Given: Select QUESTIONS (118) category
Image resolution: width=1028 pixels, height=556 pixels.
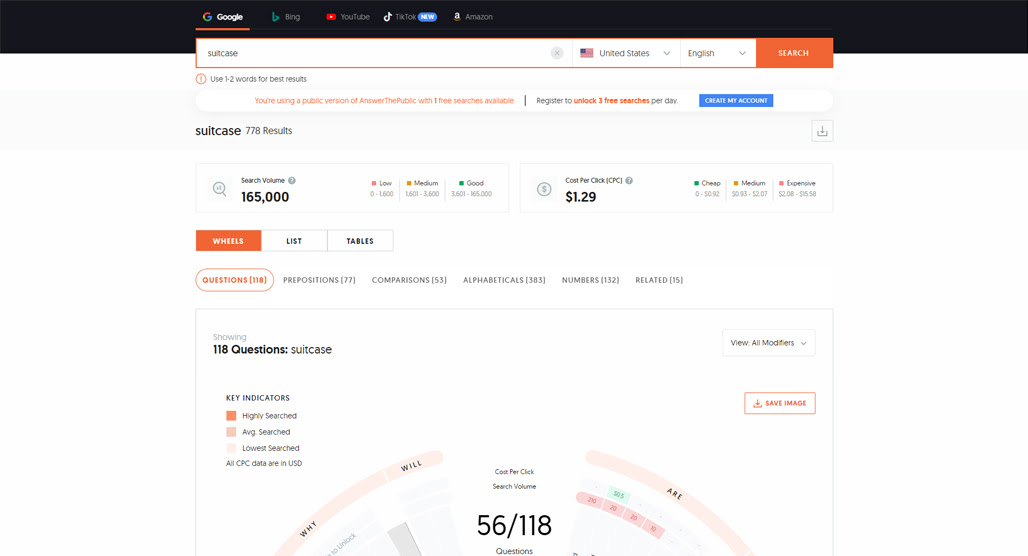Looking at the screenshot, I should pyautogui.click(x=234, y=280).
